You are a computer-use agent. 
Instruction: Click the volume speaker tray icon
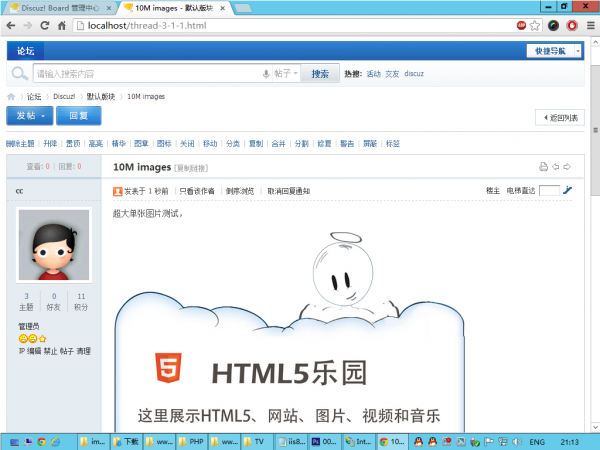tap(517, 442)
